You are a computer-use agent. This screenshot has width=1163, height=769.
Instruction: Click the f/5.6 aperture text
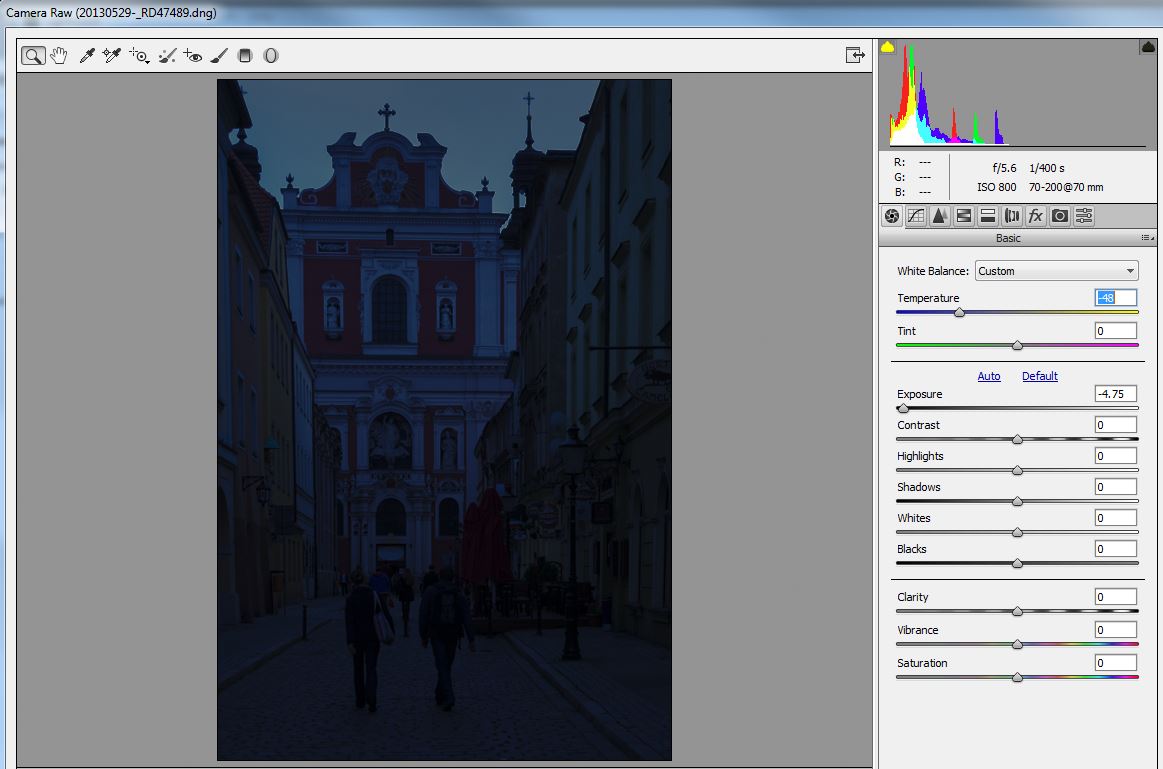(1004, 168)
